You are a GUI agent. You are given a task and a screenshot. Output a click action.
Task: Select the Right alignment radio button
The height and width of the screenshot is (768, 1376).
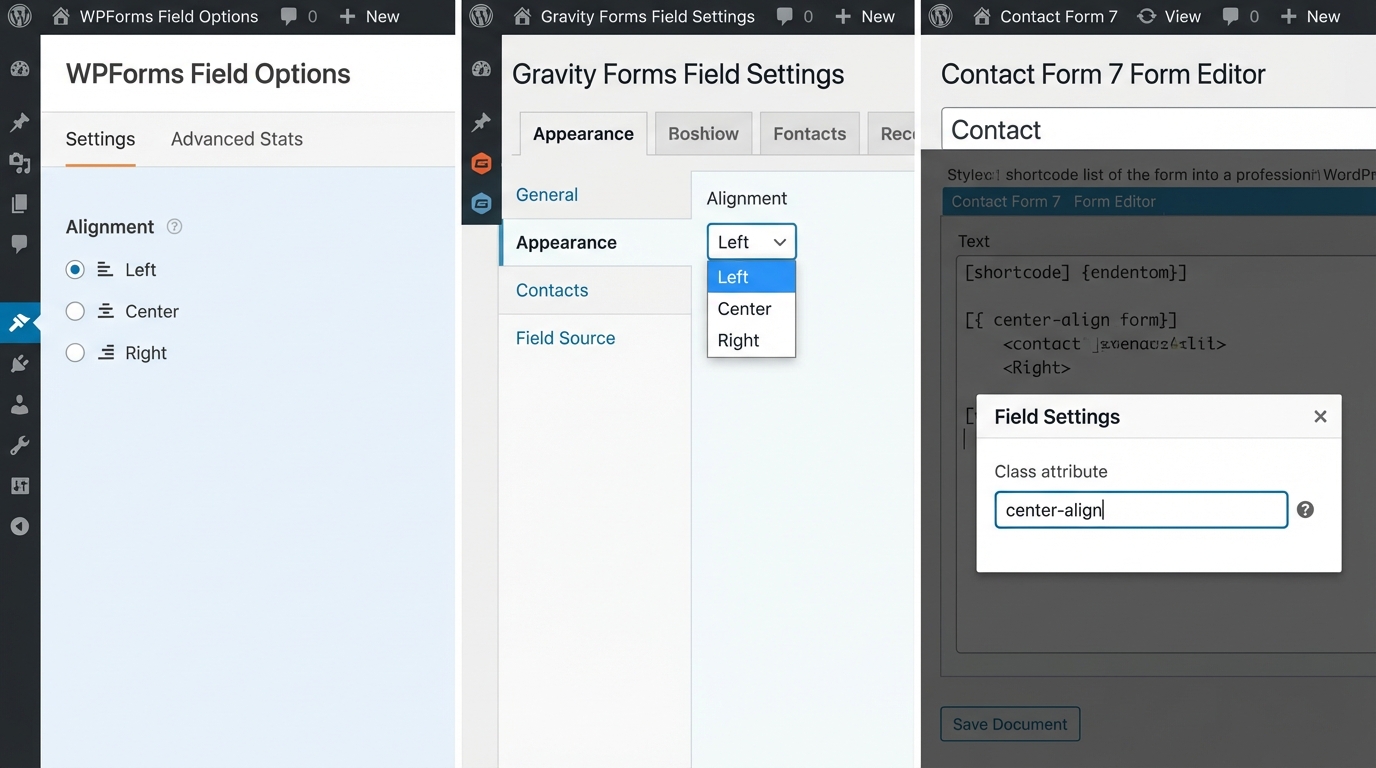coord(75,353)
